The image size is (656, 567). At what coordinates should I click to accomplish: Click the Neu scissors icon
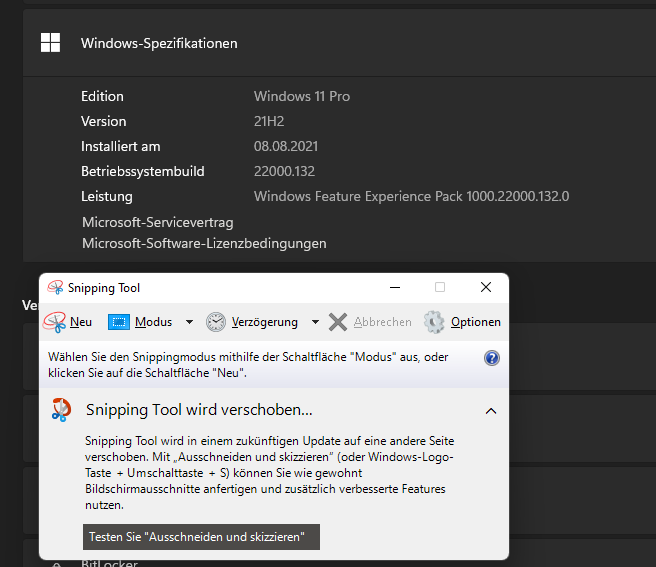54,322
